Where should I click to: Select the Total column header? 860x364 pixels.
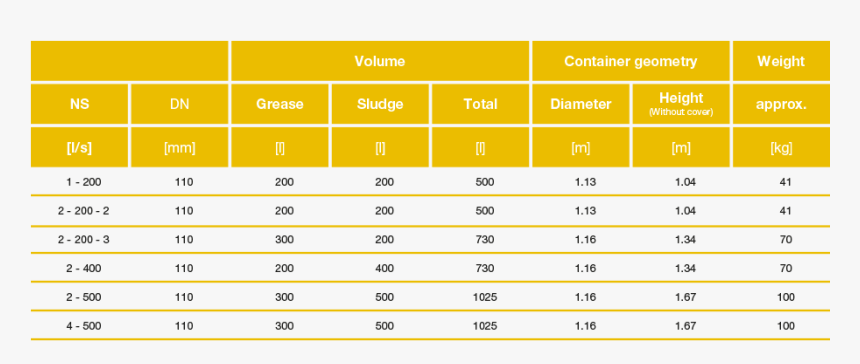(480, 104)
